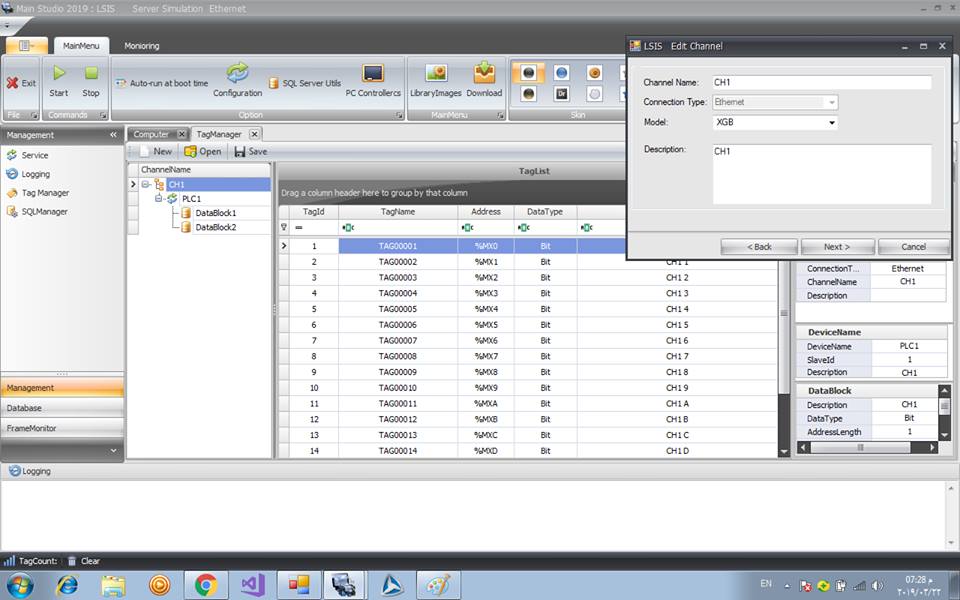Expand navigation pane options chevron

(x=113, y=451)
